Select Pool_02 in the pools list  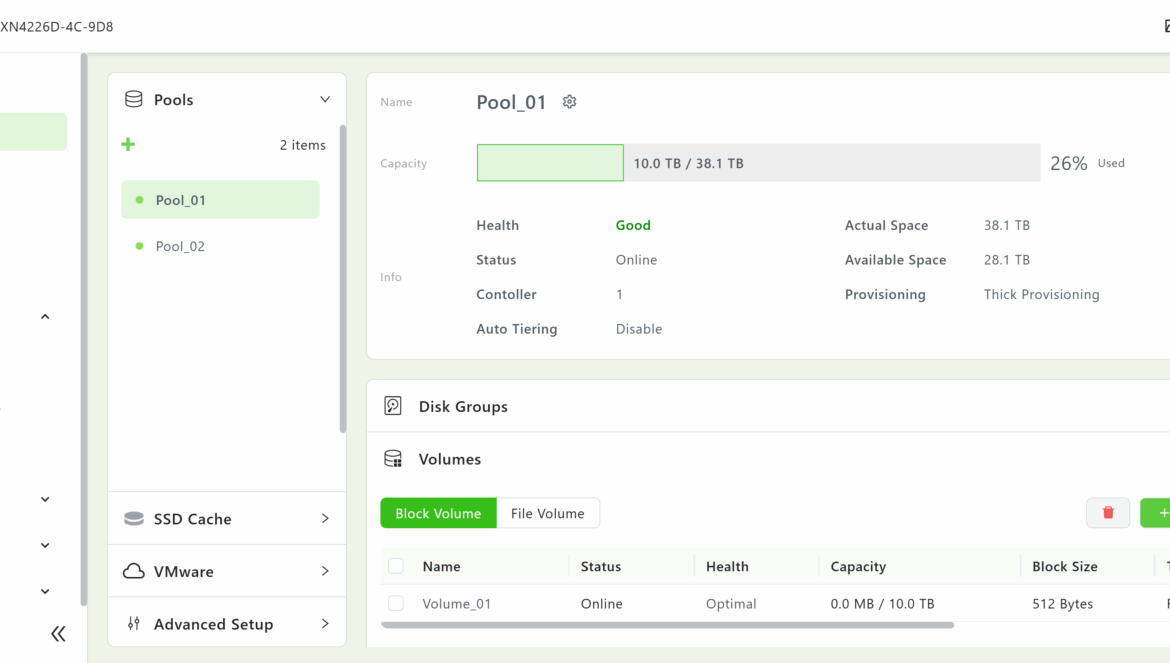tap(181, 246)
